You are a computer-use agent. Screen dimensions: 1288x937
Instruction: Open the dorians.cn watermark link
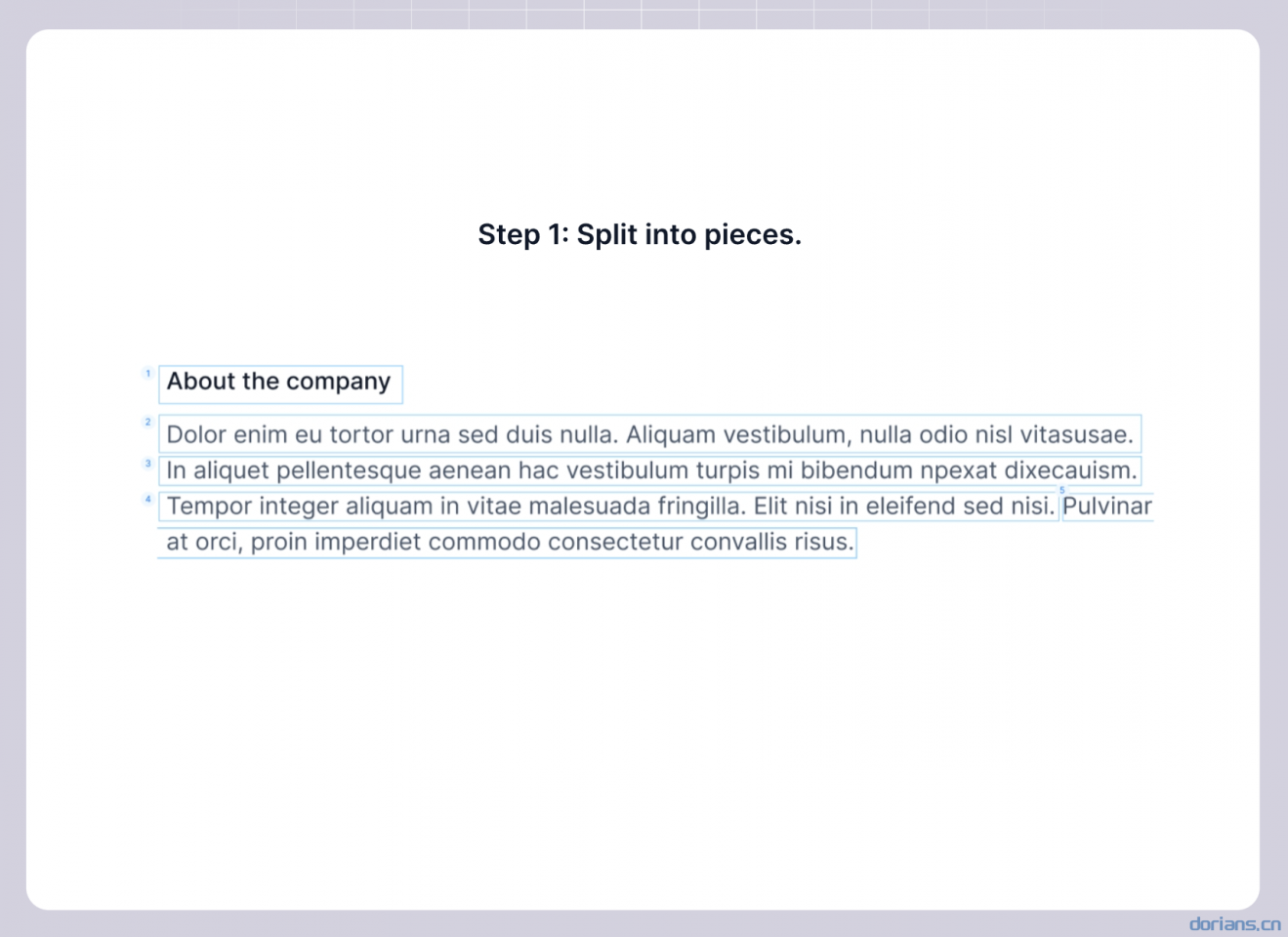1234,923
